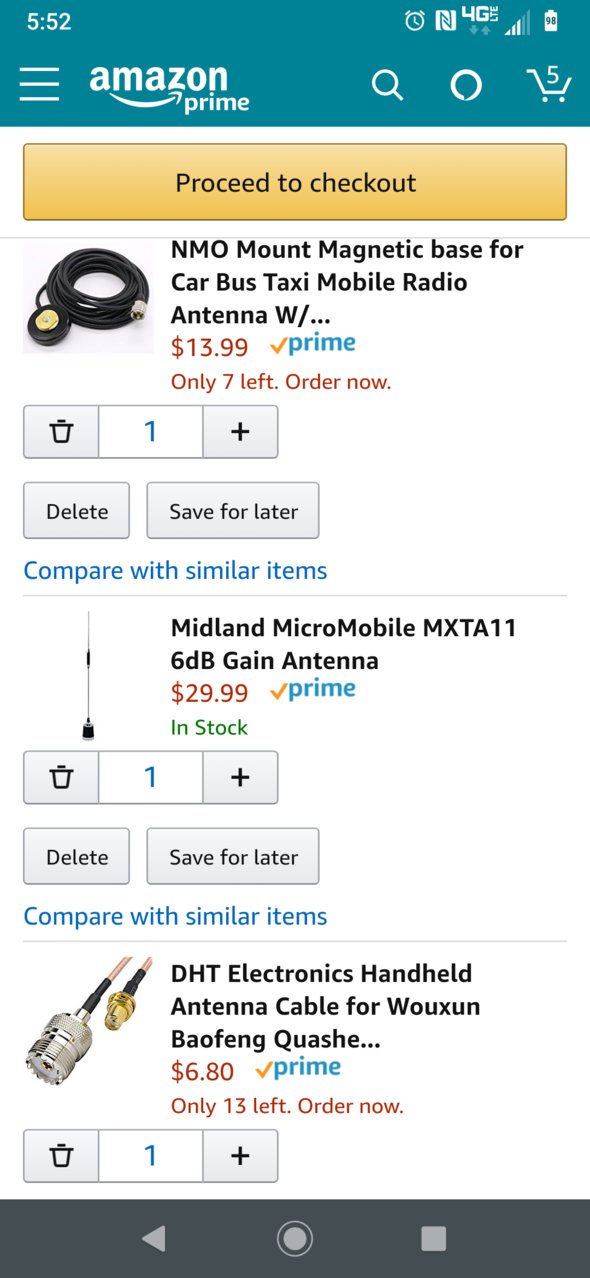Open the hamburger navigation menu
Screen dimensions: 590x1278
(x=39, y=85)
